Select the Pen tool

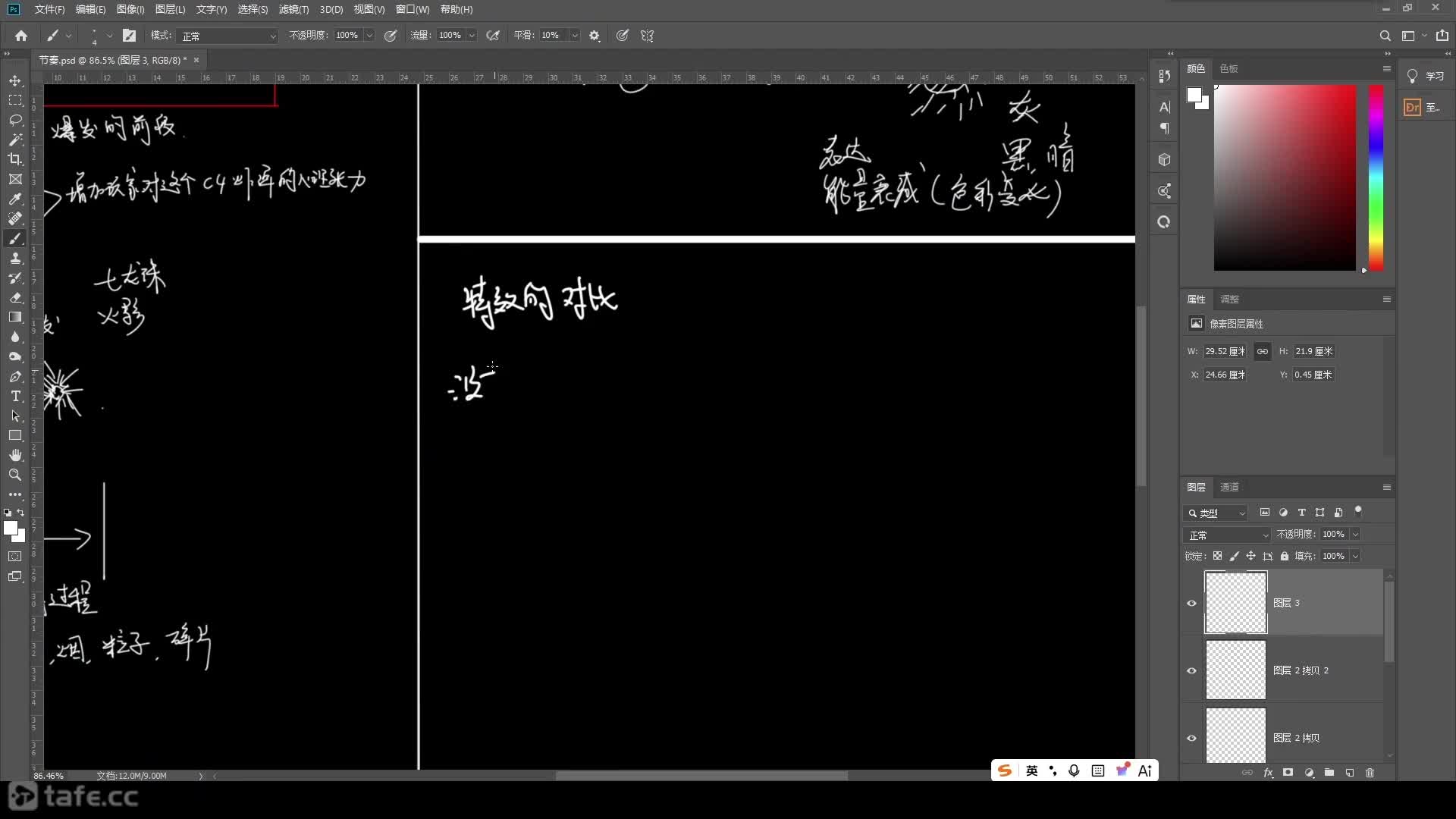[15, 376]
